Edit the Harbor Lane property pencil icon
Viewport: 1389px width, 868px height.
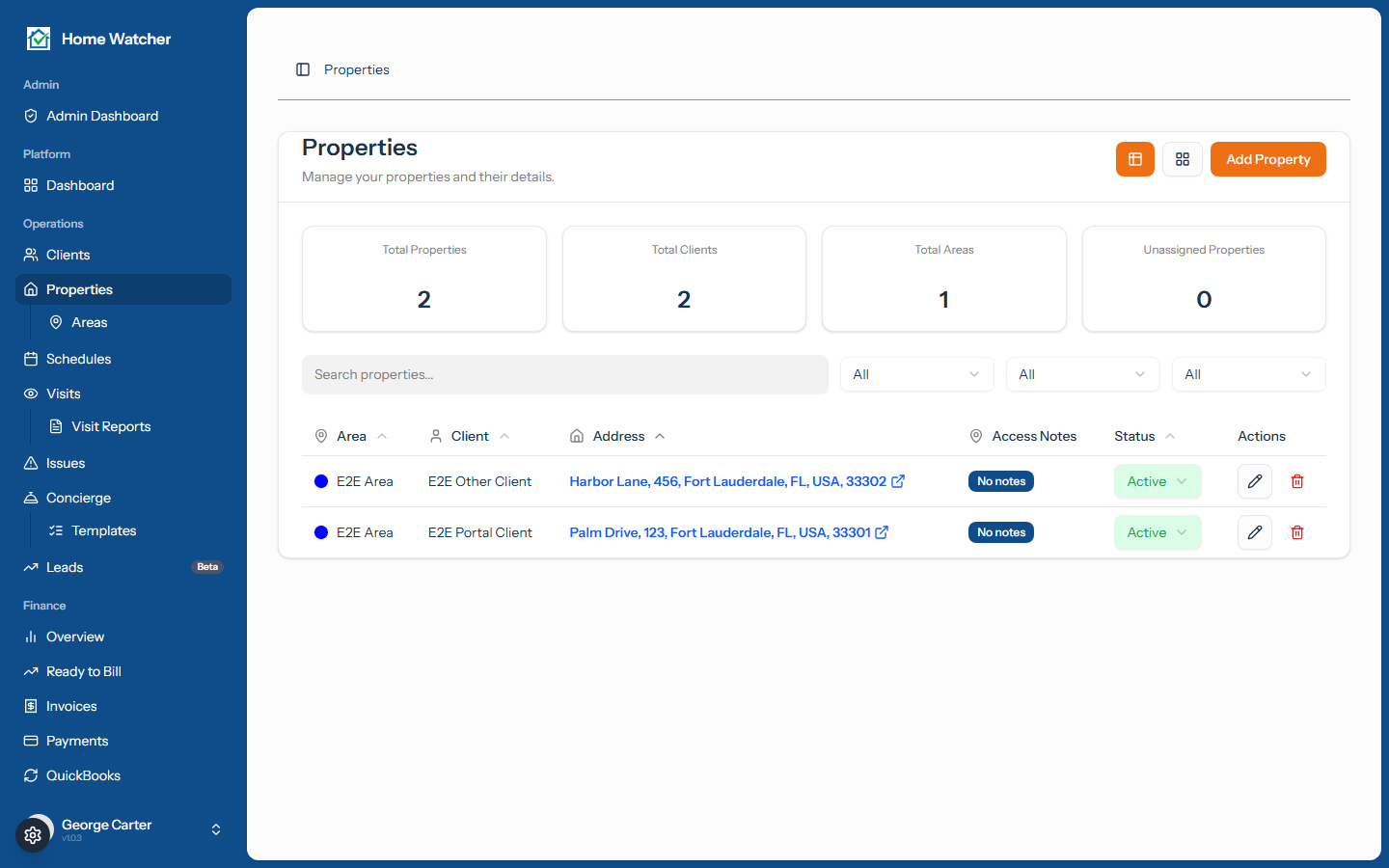pyautogui.click(x=1255, y=481)
